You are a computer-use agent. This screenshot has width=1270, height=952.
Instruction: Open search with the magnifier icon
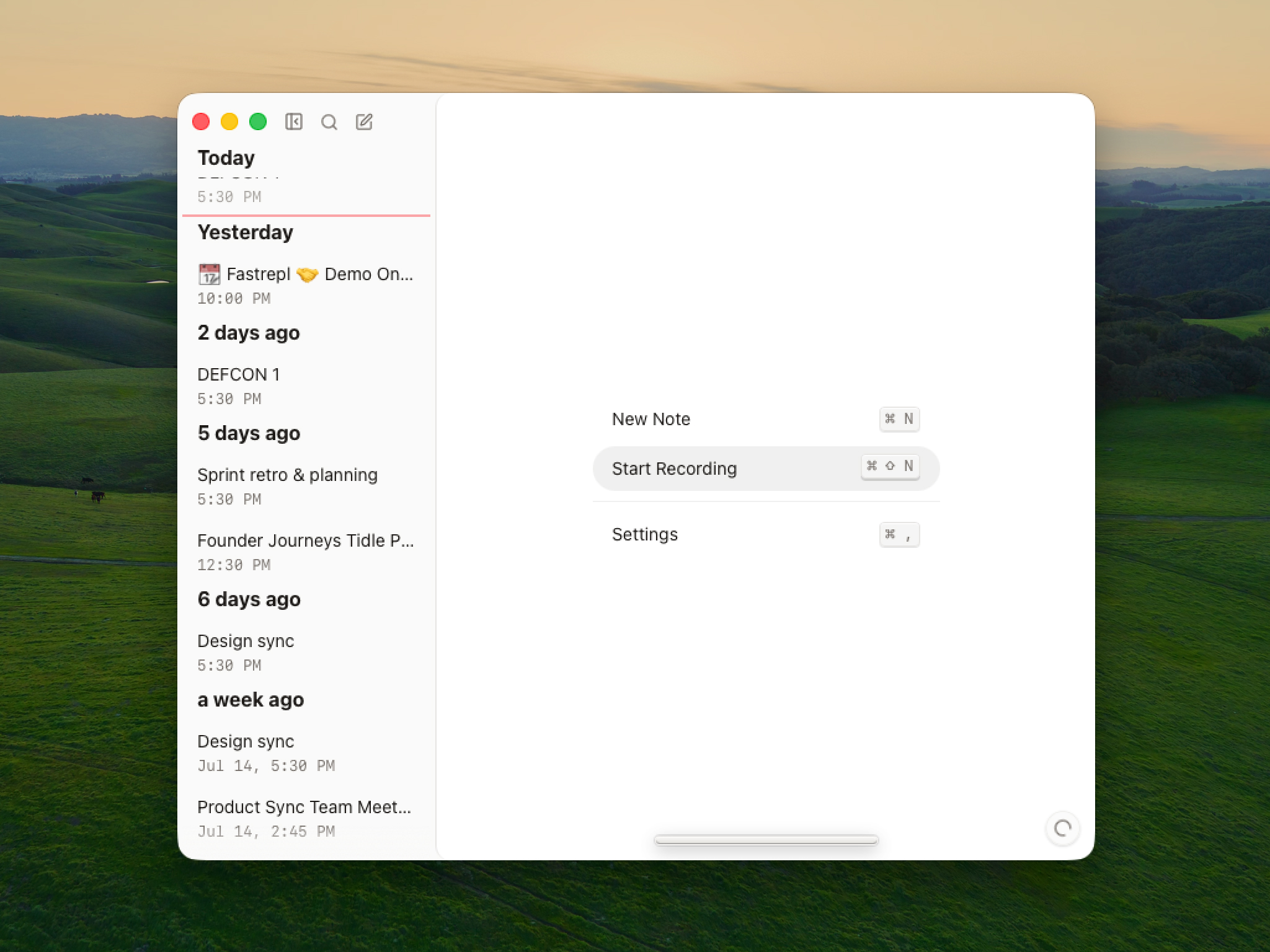tap(329, 121)
